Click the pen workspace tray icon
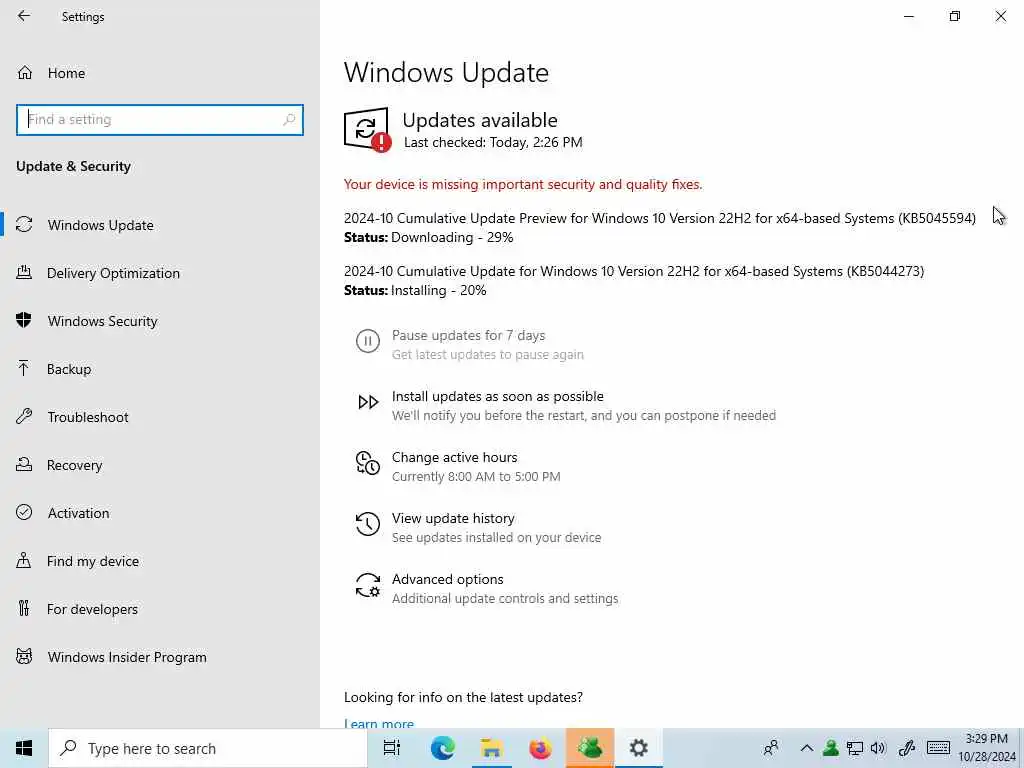 click(906, 748)
